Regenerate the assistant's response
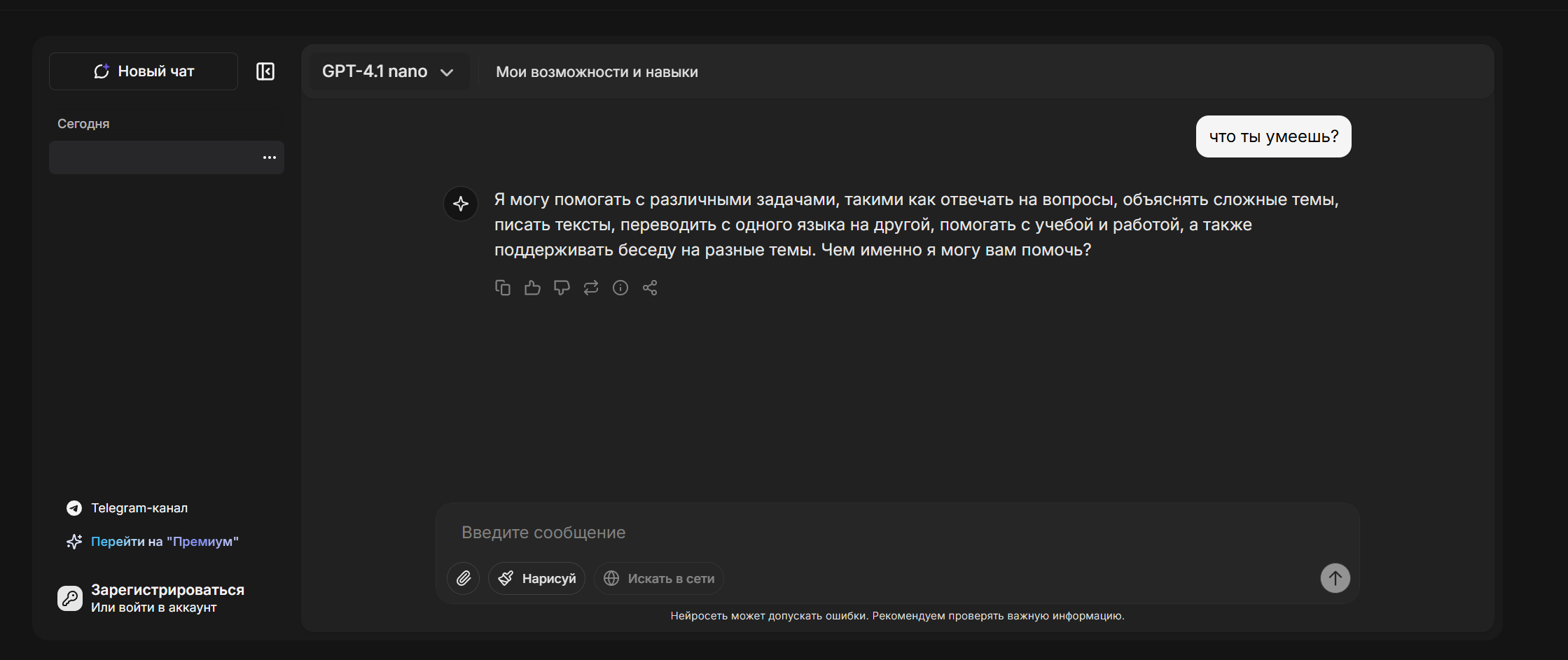 [x=591, y=288]
